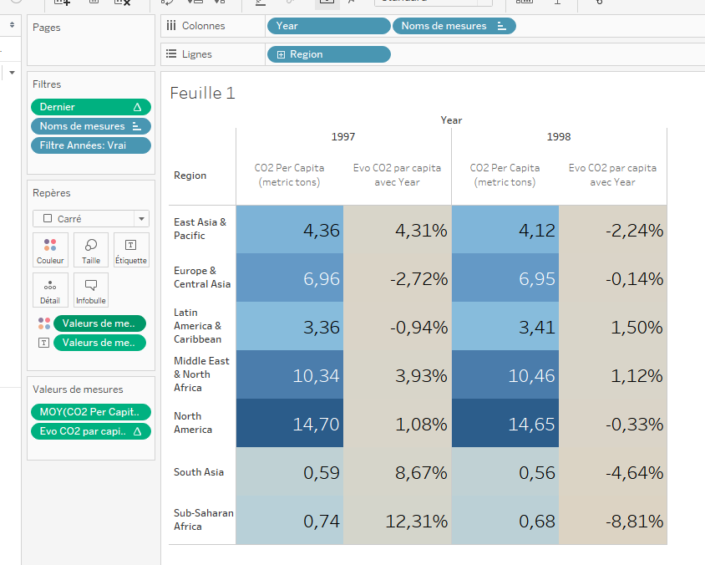Screen dimensions: 705x565
Task: Click delta icon on Dernier filter pill
Action: point(137,107)
